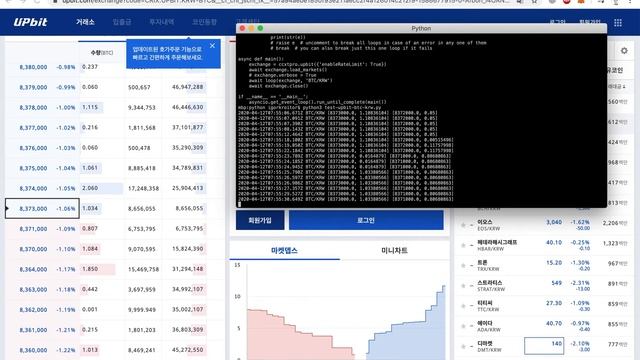The image size is (640, 360).
Task: Open the 거래소 exchange menu
Action: click(x=85, y=22)
